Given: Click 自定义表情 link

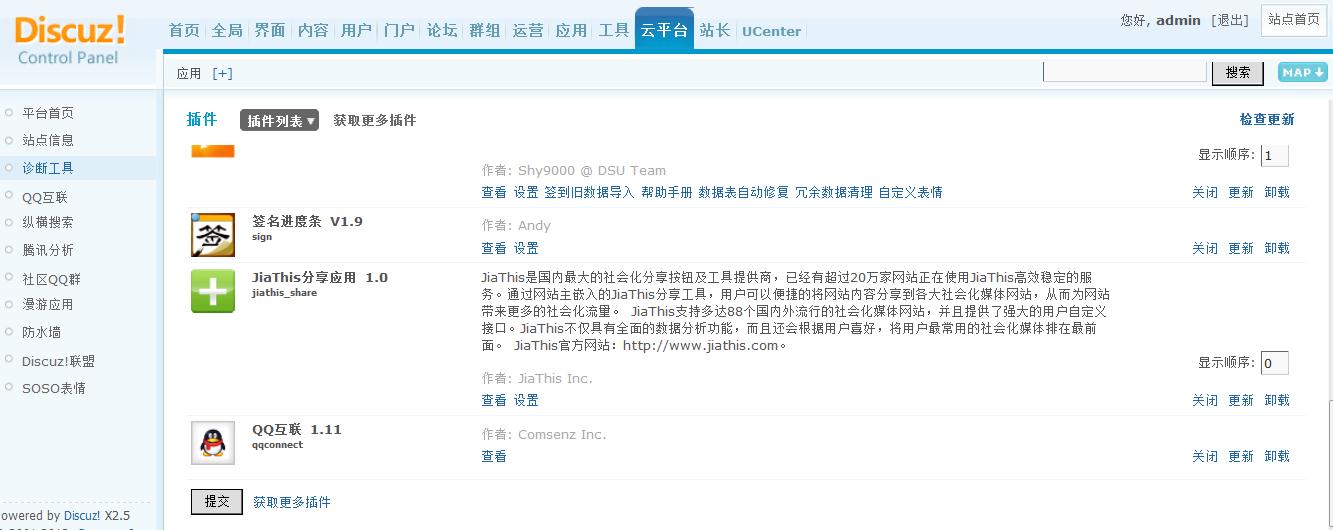Looking at the screenshot, I should (x=911, y=192).
